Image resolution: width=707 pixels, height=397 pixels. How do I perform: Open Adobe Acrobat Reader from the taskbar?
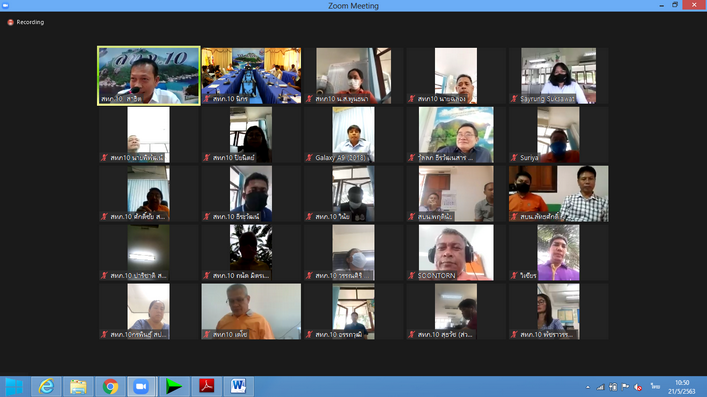coord(206,387)
